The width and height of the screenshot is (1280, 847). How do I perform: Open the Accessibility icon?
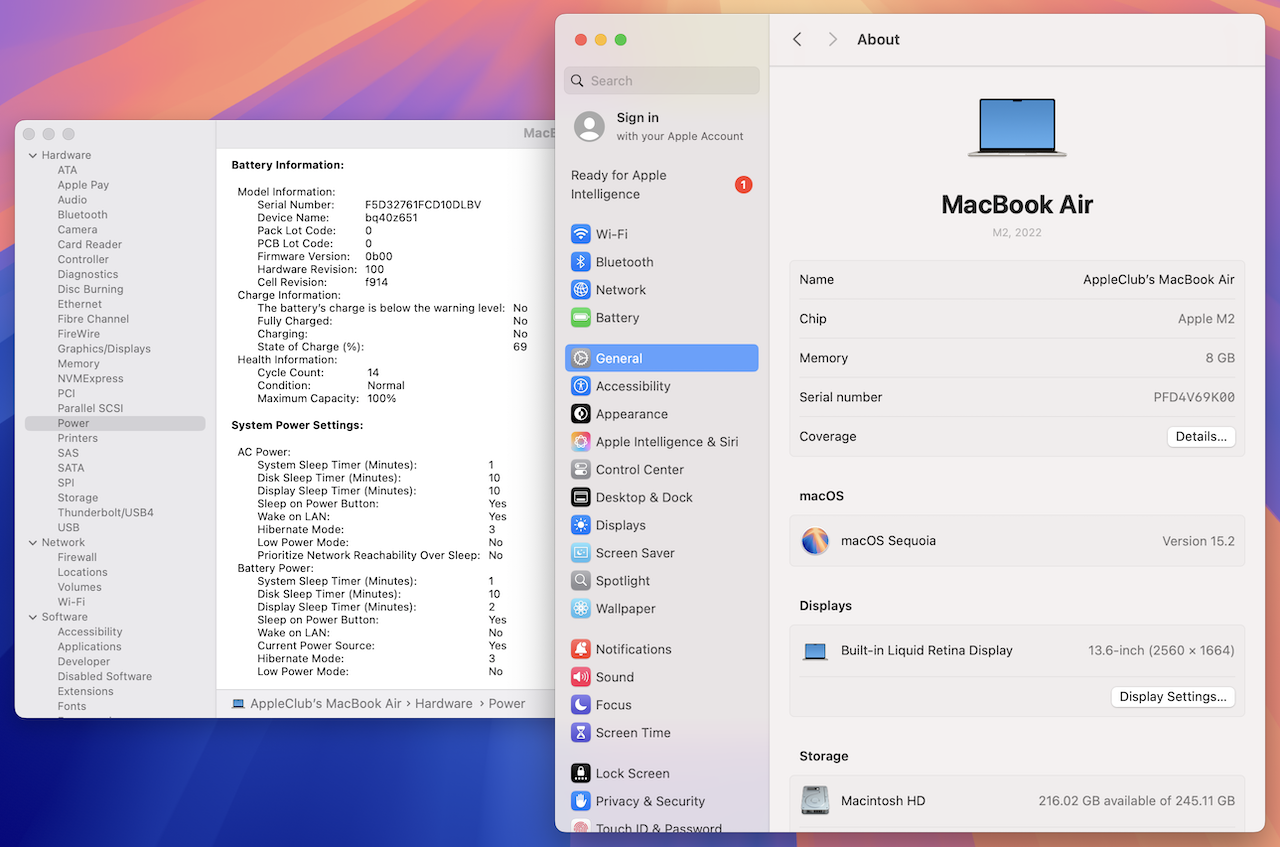point(581,386)
